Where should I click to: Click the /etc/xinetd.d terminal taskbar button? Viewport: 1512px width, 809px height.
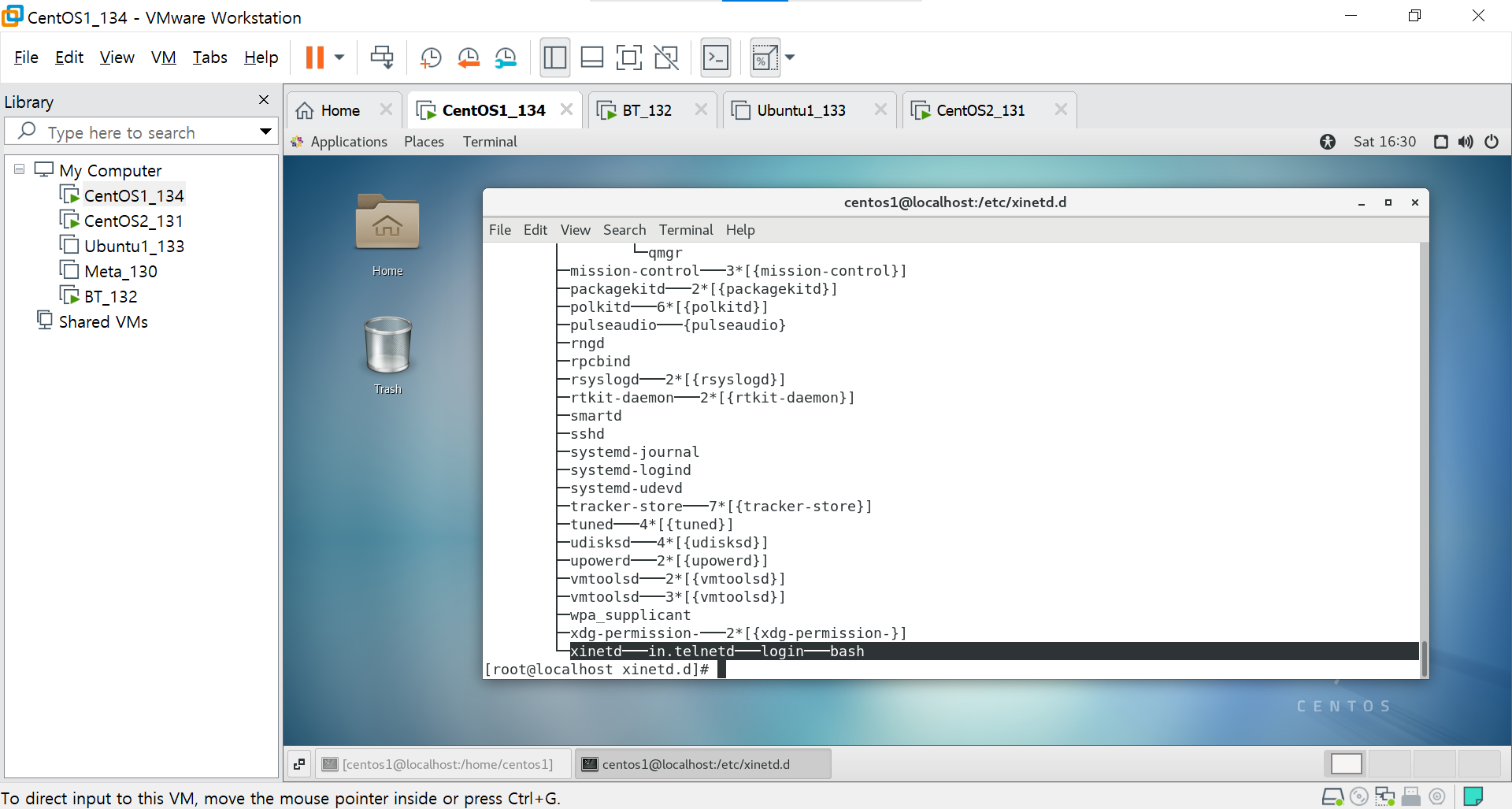point(702,764)
